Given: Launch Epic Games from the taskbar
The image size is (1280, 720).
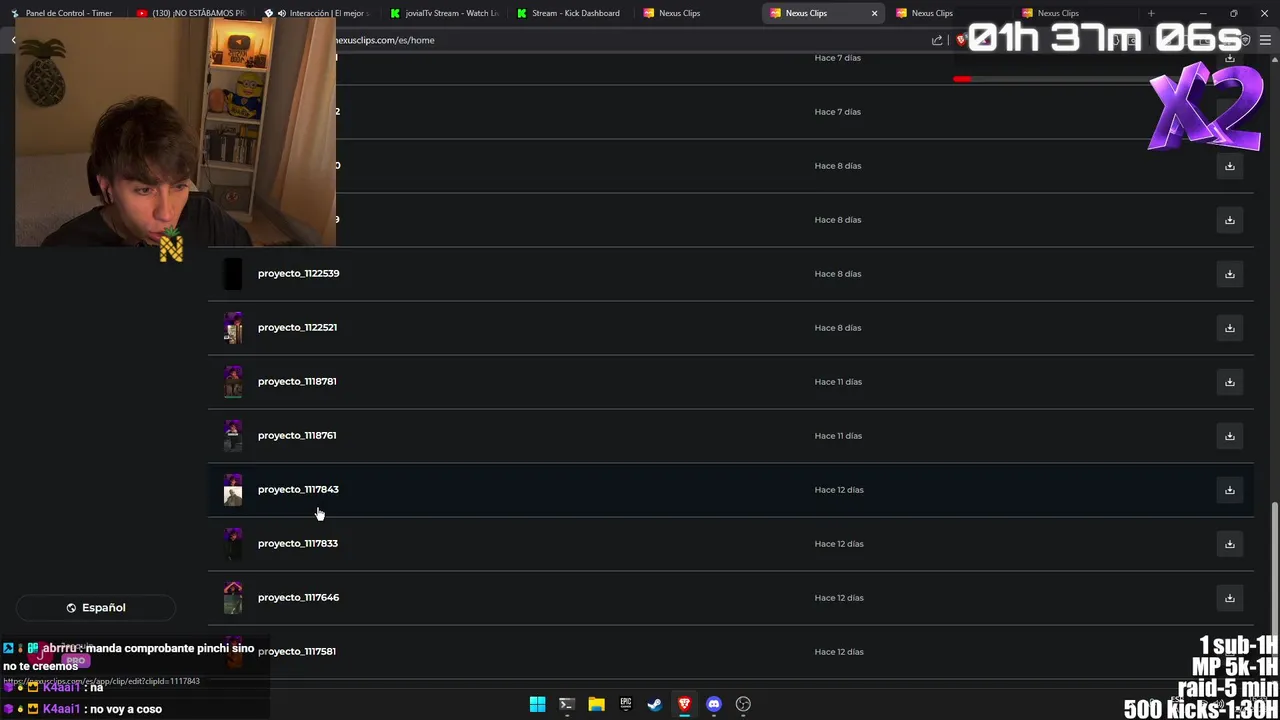Looking at the screenshot, I should [x=626, y=704].
